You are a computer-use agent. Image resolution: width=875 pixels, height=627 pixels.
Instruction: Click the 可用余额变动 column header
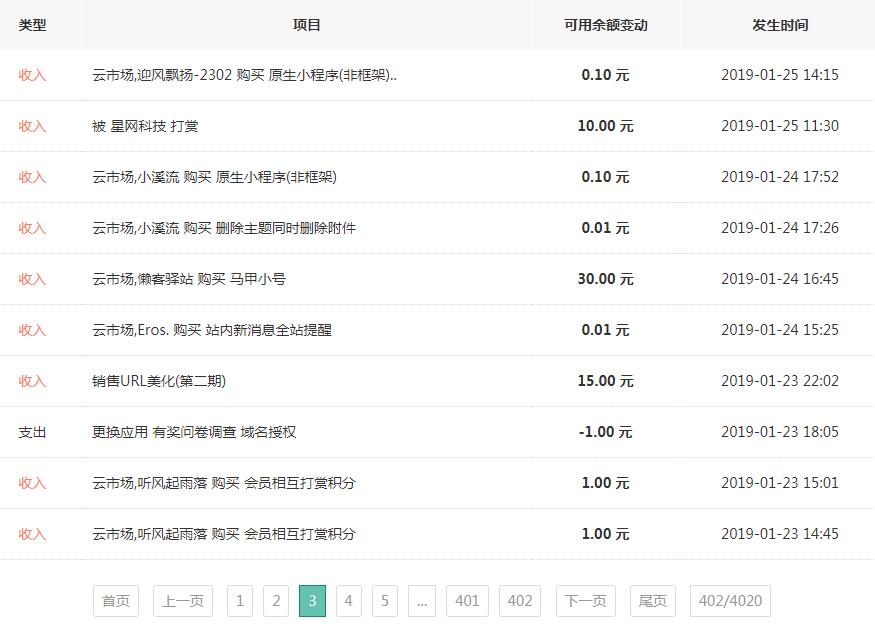tap(605, 25)
